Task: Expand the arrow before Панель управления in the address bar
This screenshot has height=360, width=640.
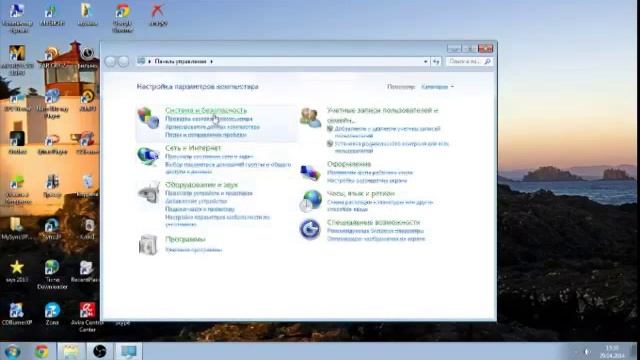Action: tap(150, 61)
